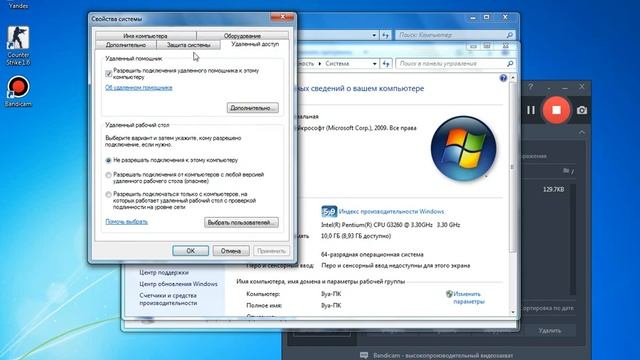Click the 5,9 performance index badge
Image resolution: width=640 pixels, height=360 pixels.
329,211
